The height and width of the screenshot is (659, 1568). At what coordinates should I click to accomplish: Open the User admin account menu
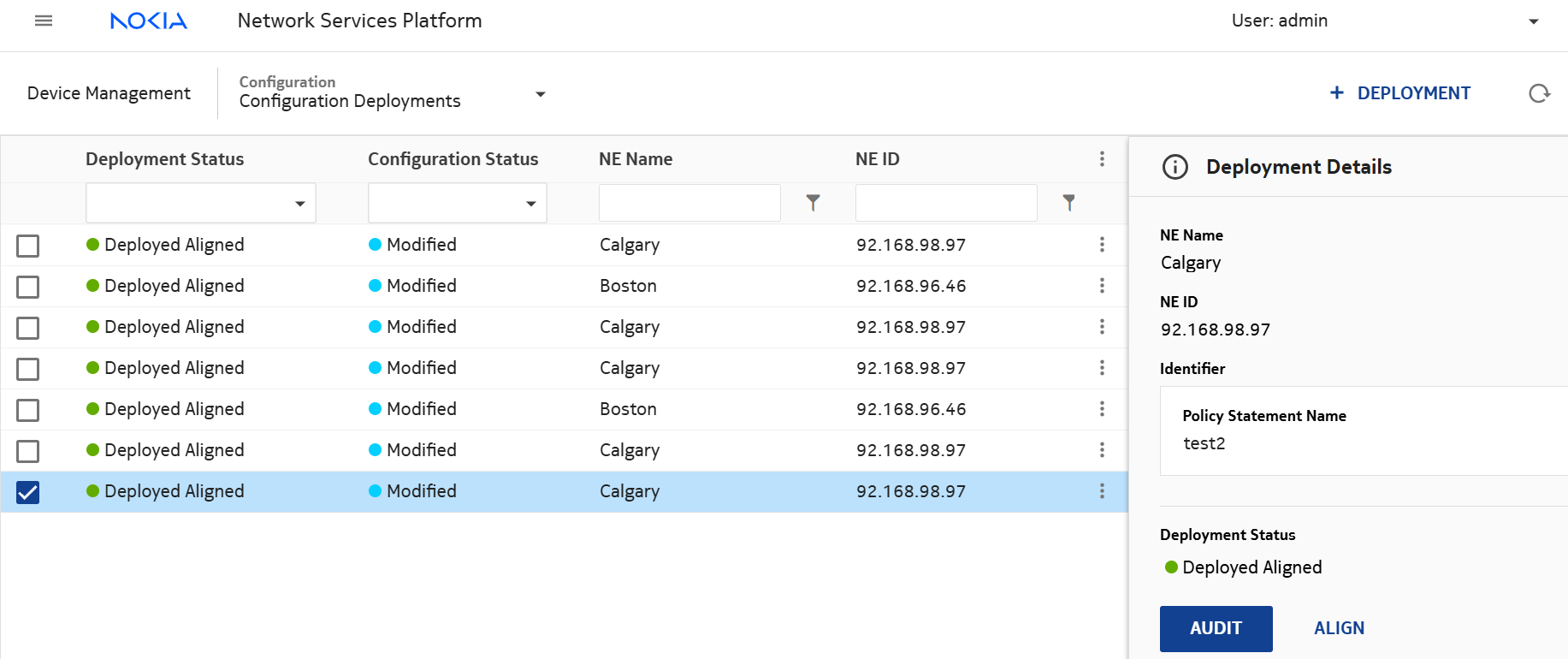click(x=1533, y=21)
